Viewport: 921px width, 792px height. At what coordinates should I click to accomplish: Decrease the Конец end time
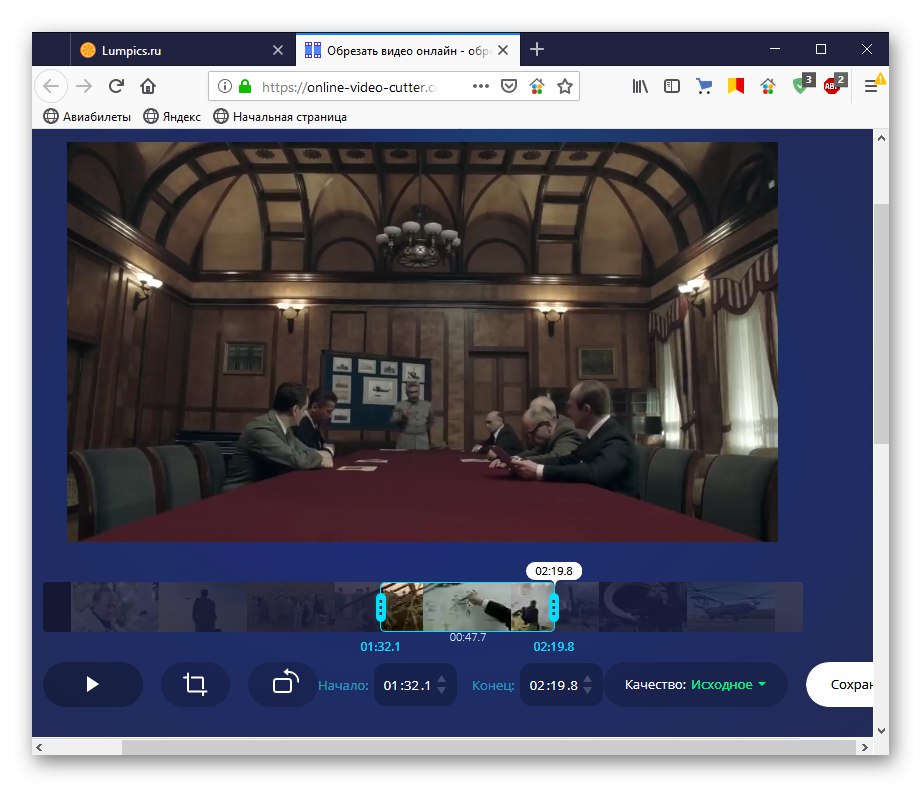click(588, 690)
